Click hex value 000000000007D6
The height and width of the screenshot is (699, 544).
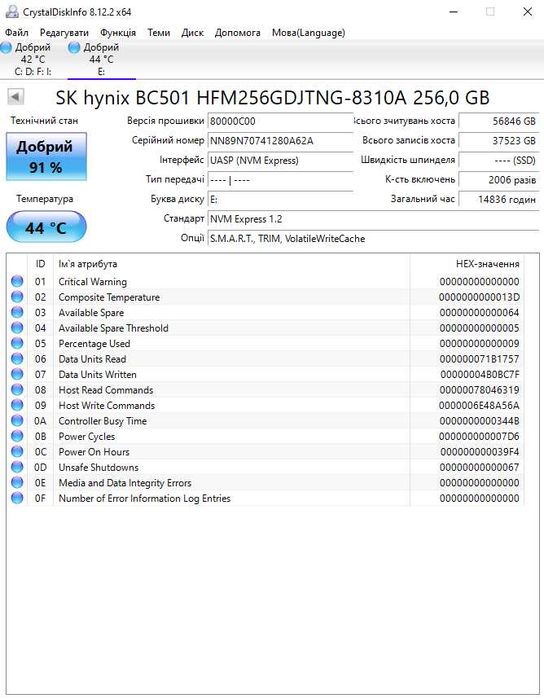[479, 436]
